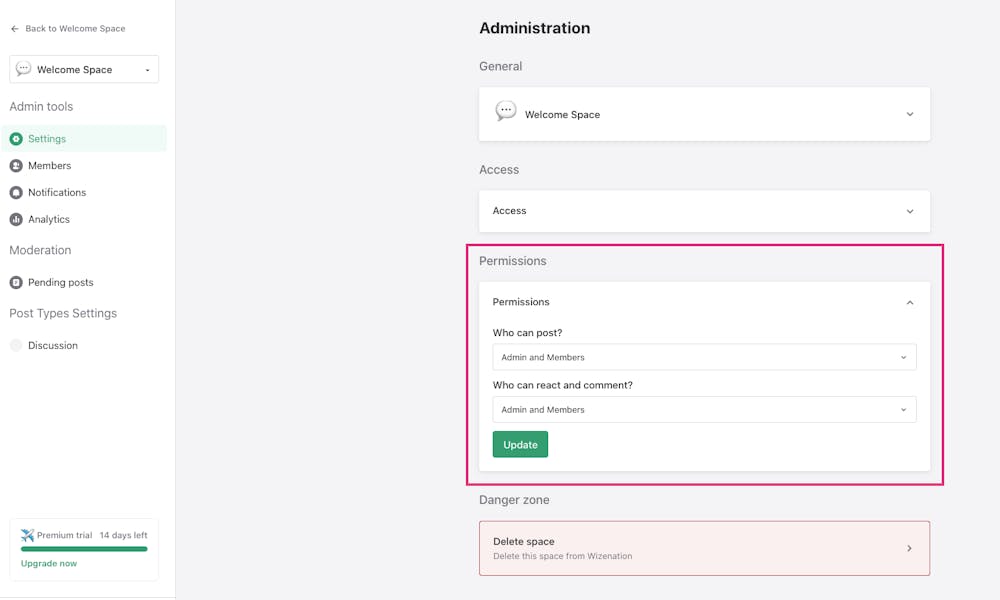Open the Members admin page

[x=49, y=166]
